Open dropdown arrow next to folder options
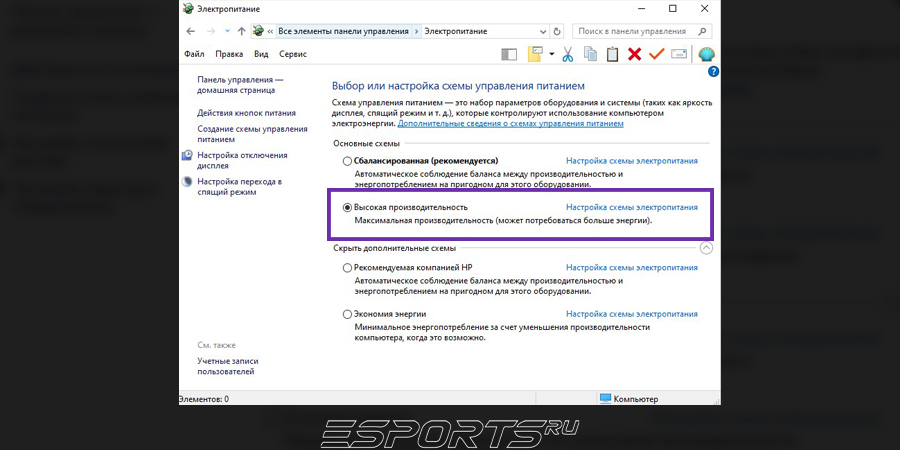900x450 pixels. click(x=551, y=54)
